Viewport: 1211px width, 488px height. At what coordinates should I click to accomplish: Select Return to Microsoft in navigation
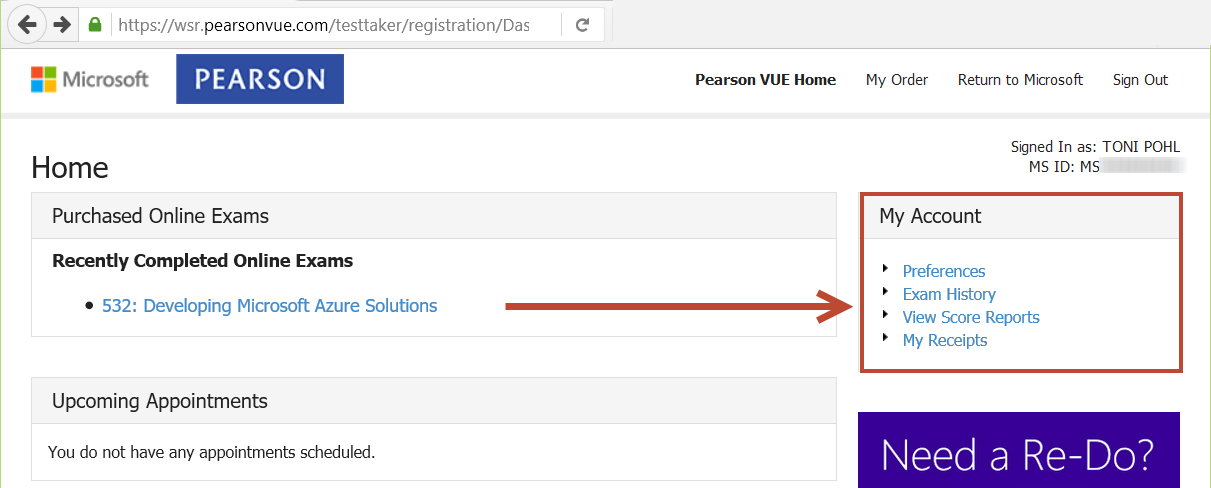1020,80
